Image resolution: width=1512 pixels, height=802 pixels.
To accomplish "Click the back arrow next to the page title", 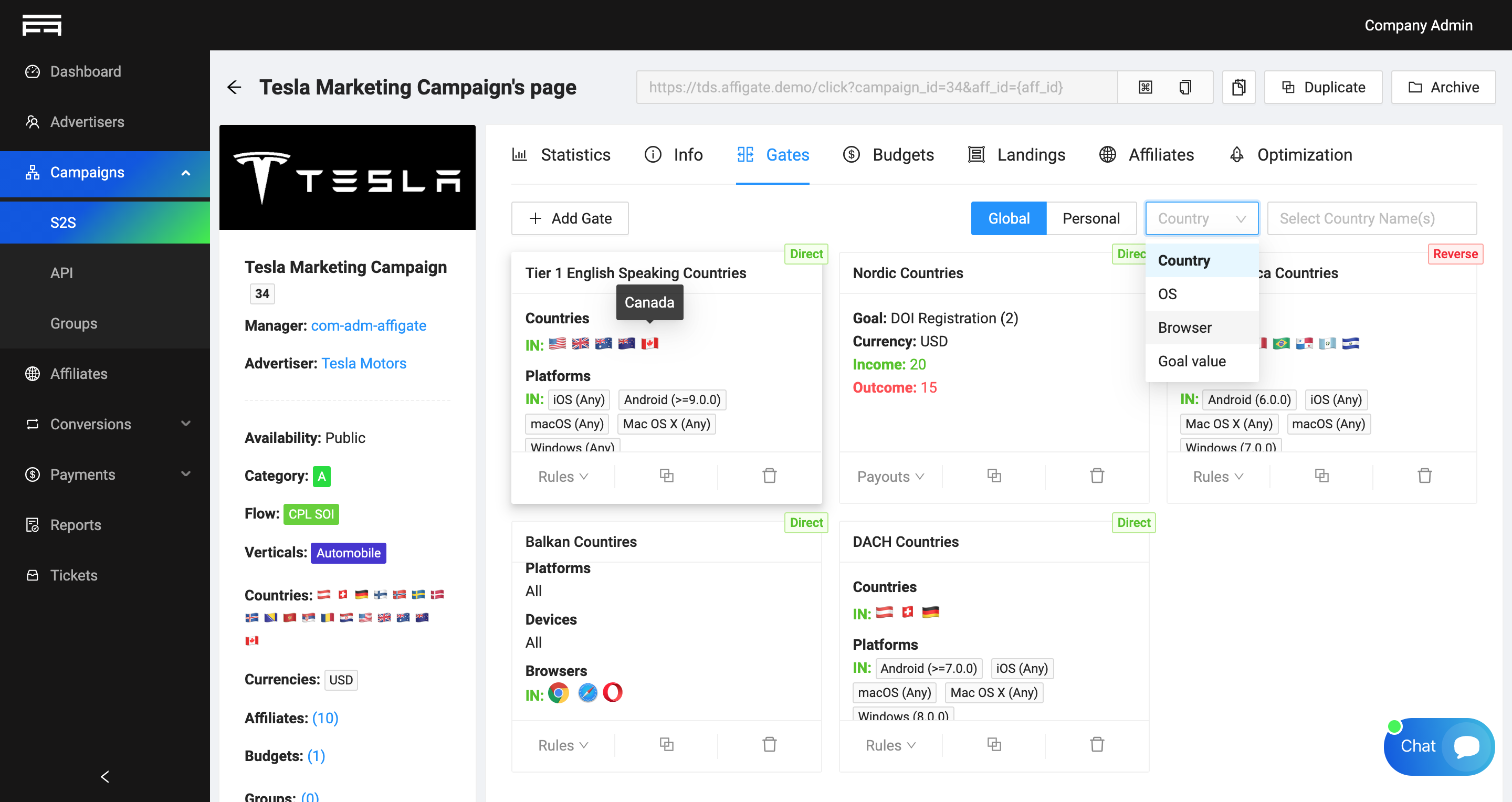I will point(234,88).
